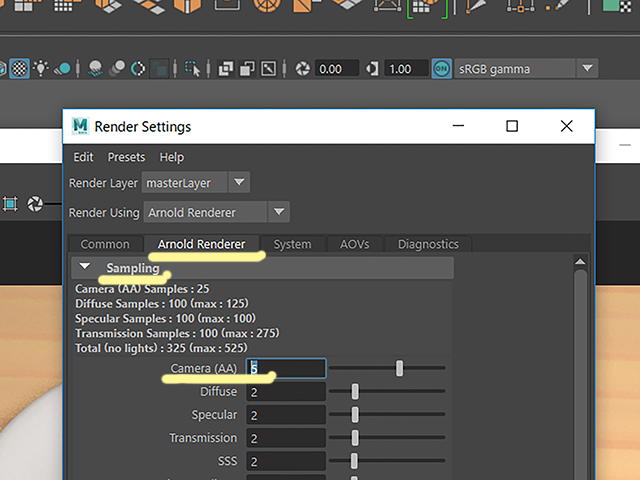
Task: Click the Camera (AA) slider handle
Action: 399,368
